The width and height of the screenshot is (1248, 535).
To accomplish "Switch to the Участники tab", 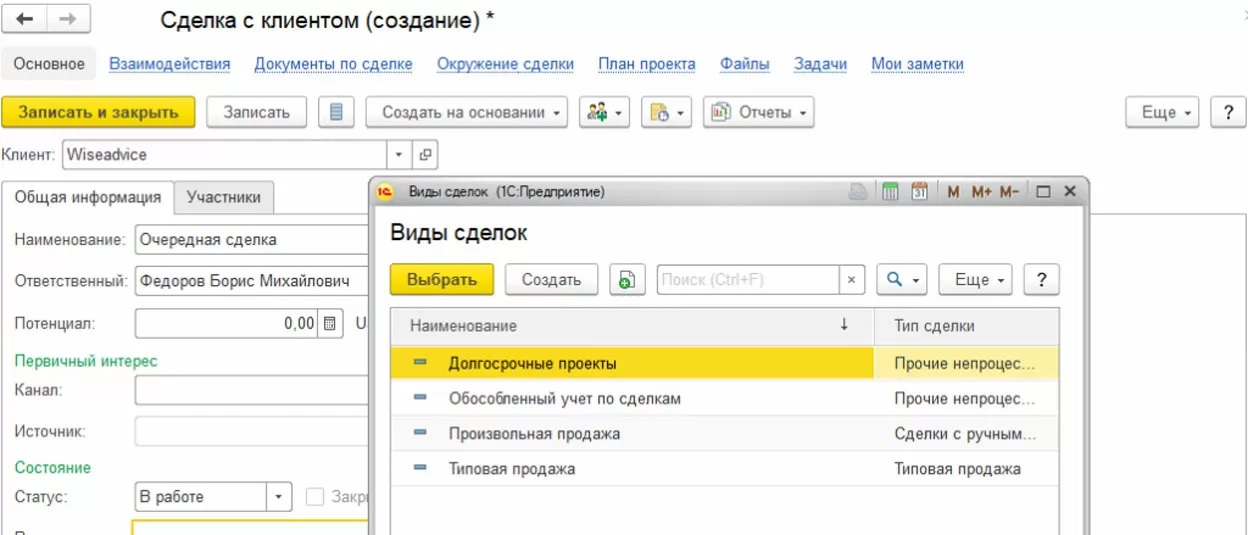I will click(223, 197).
